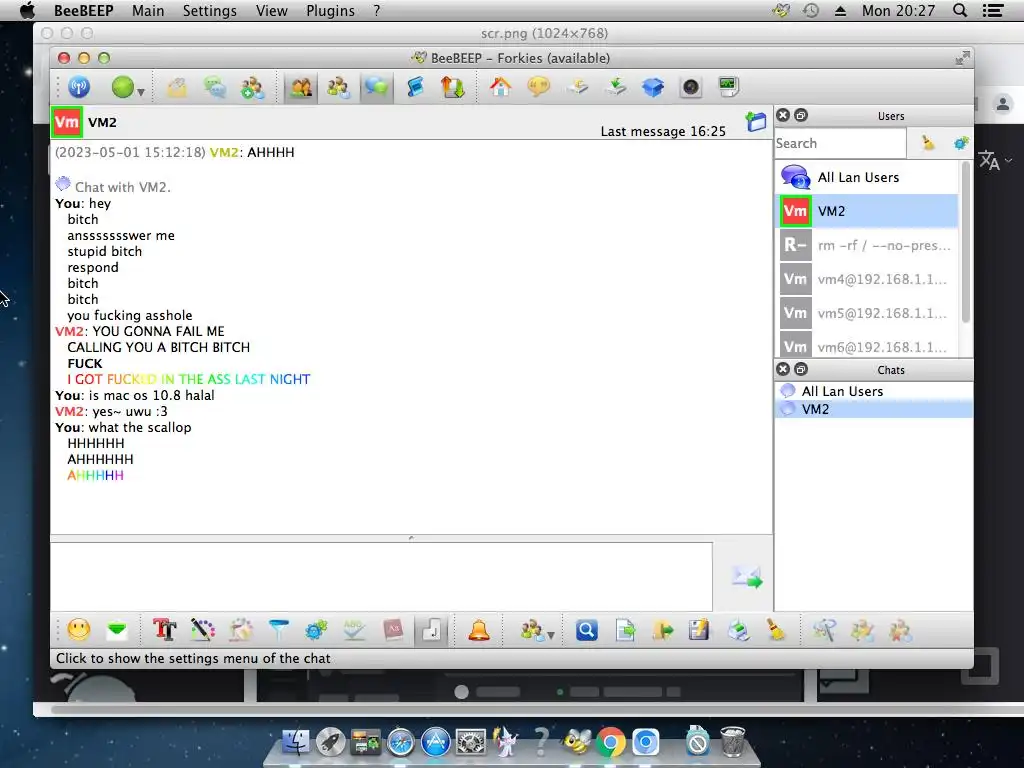This screenshot has width=1024, height=768.
Task: Open Google Chrome from the Dock
Action: (x=610, y=743)
